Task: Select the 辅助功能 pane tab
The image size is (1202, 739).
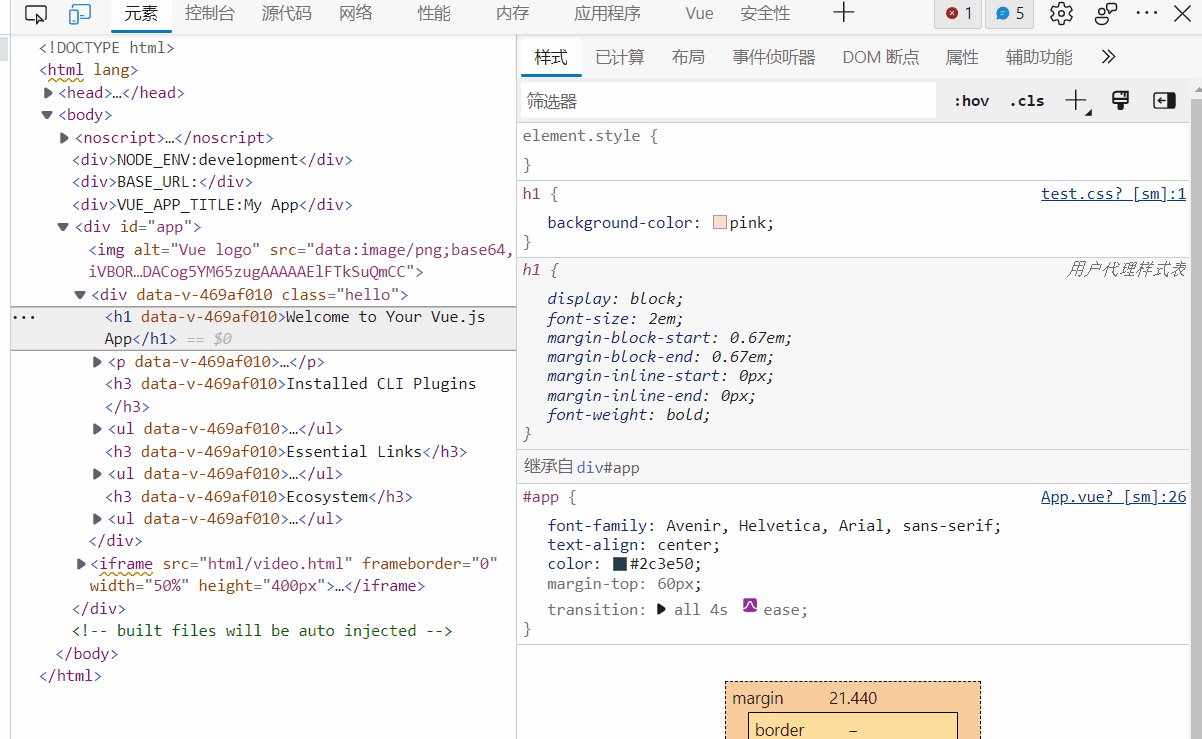Action: pyautogui.click(x=1039, y=57)
